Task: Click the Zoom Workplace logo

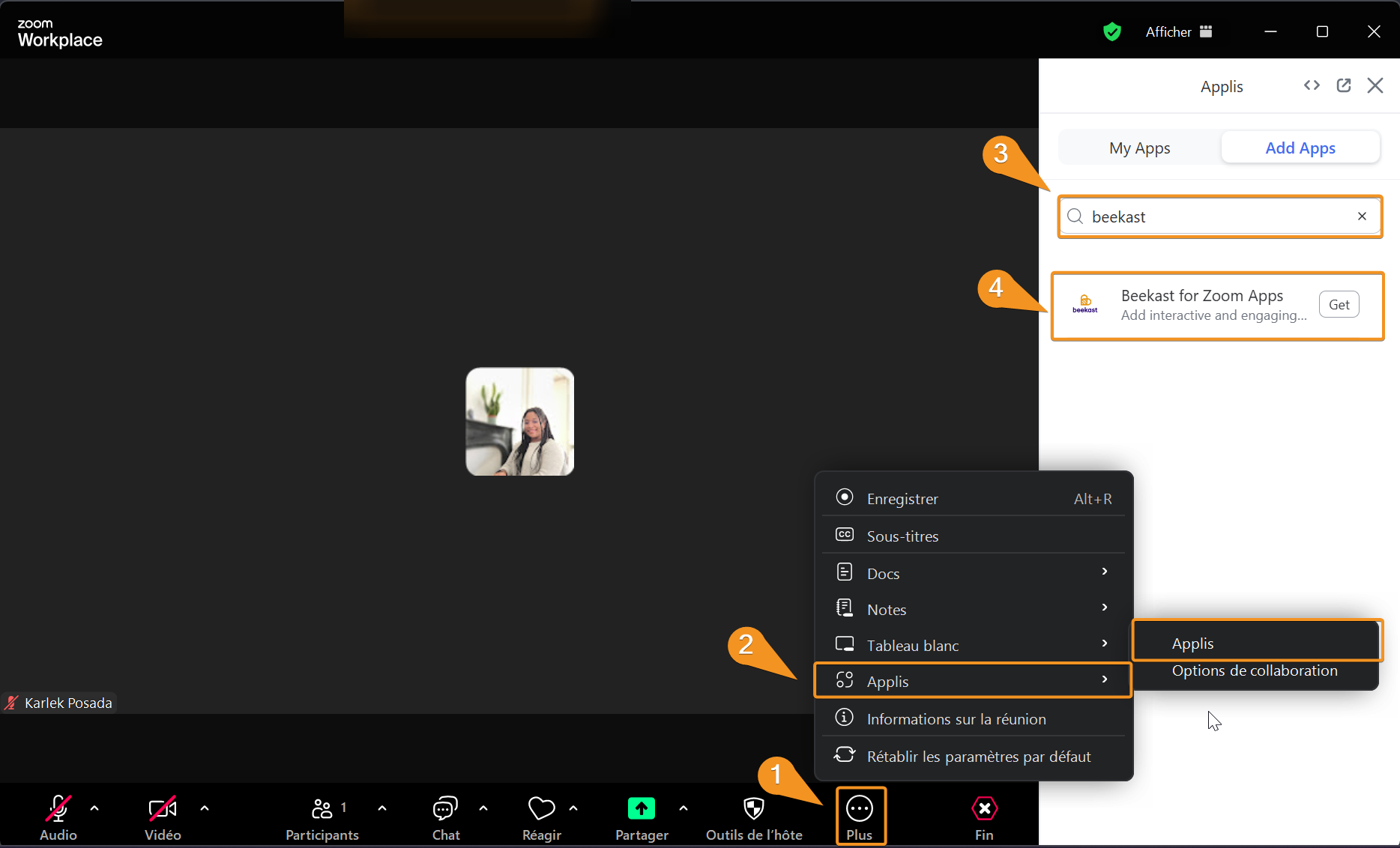Action: click(60, 33)
